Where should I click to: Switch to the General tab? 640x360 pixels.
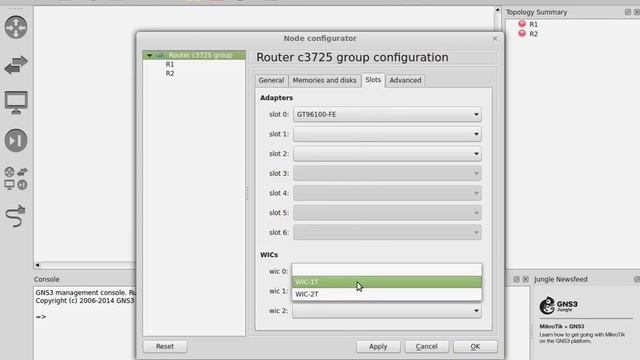271,80
